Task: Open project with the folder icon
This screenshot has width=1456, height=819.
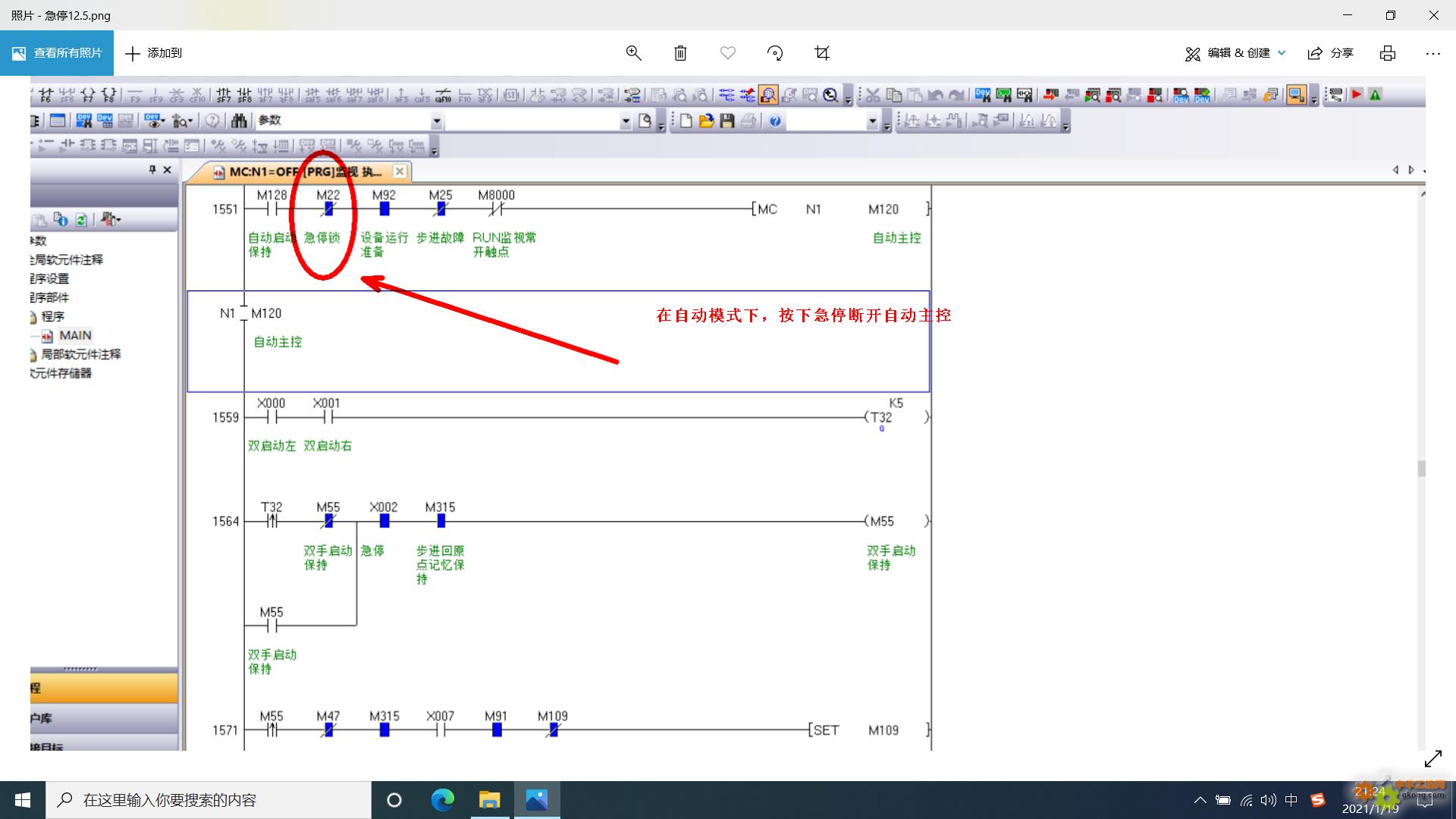Action: tap(706, 121)
